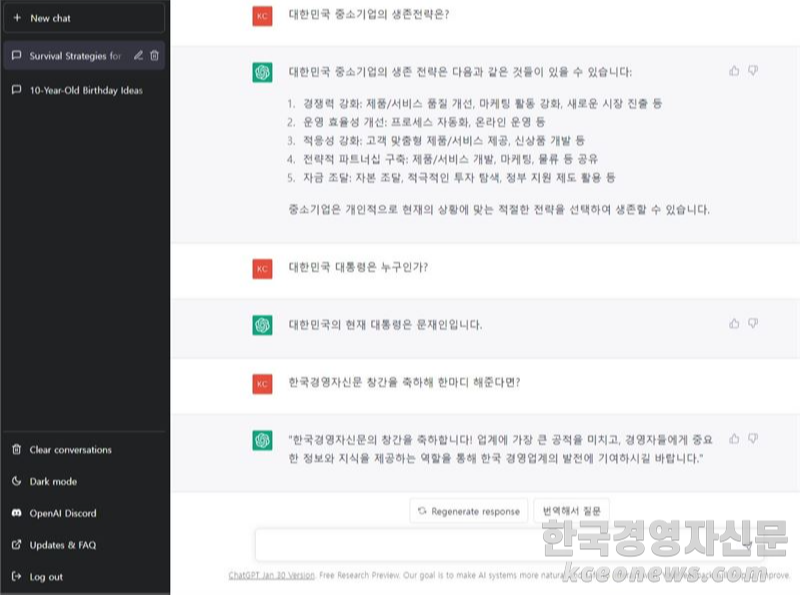Click the intro line '대한민국 중소기업의 생존 전략은 다음과'
800x595 pixels.
coord(460,71)
